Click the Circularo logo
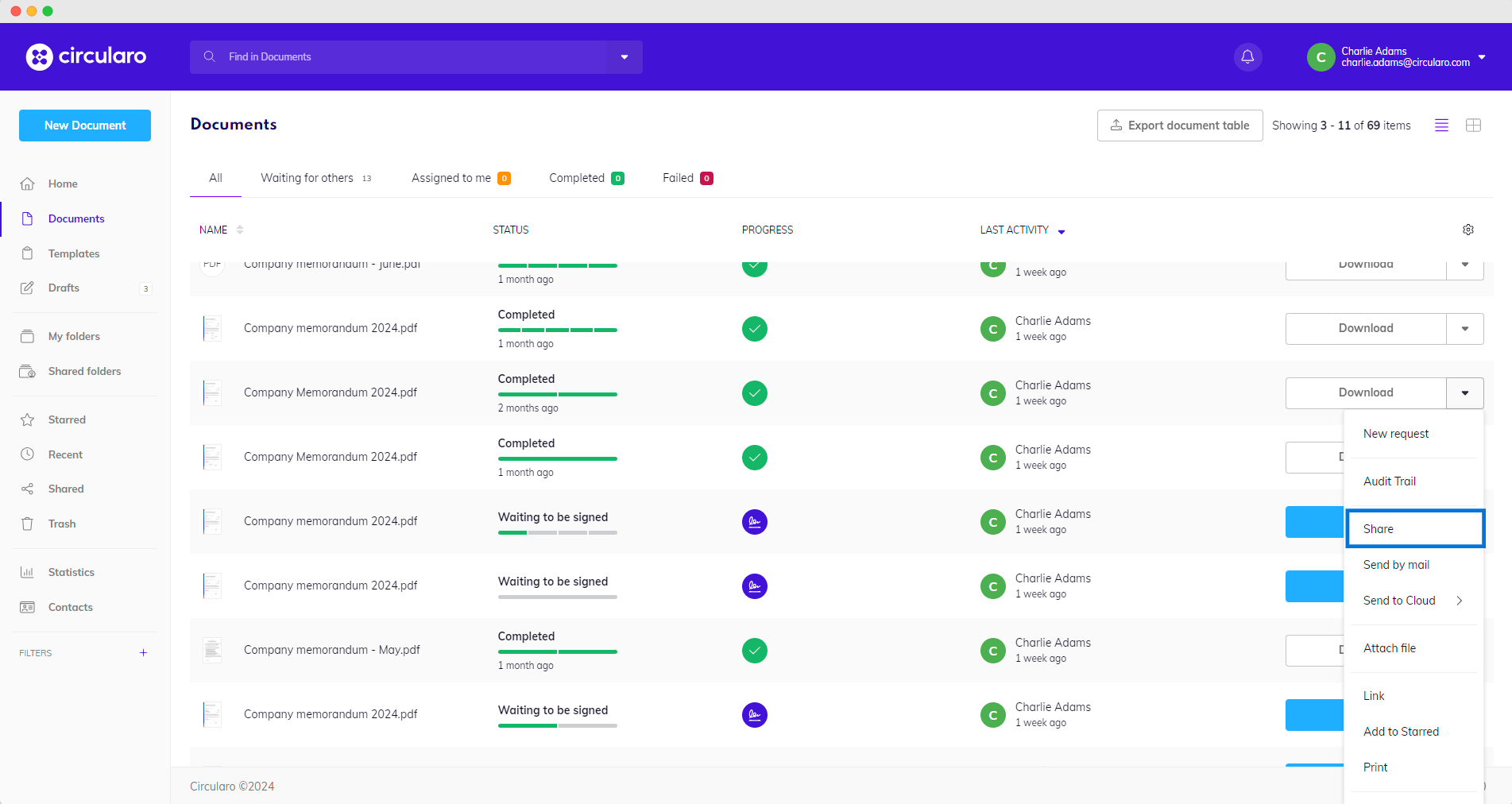This screenshot has width=1512, height=804. coord(86,56)
